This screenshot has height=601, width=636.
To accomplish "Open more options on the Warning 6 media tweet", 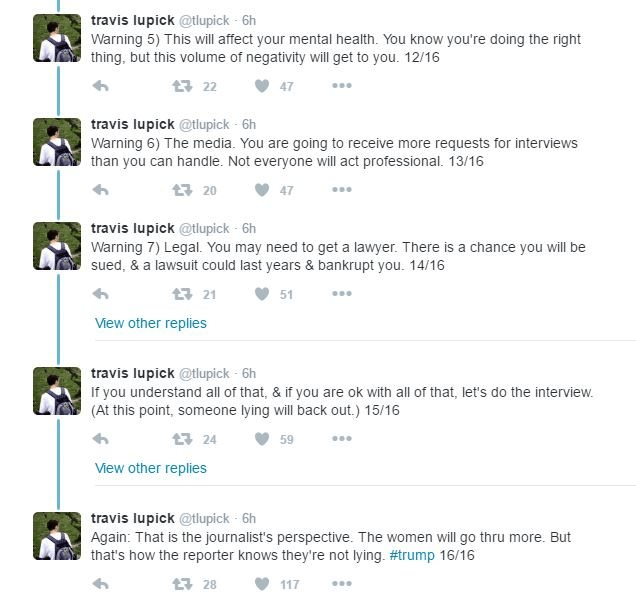I will (342, 190).
